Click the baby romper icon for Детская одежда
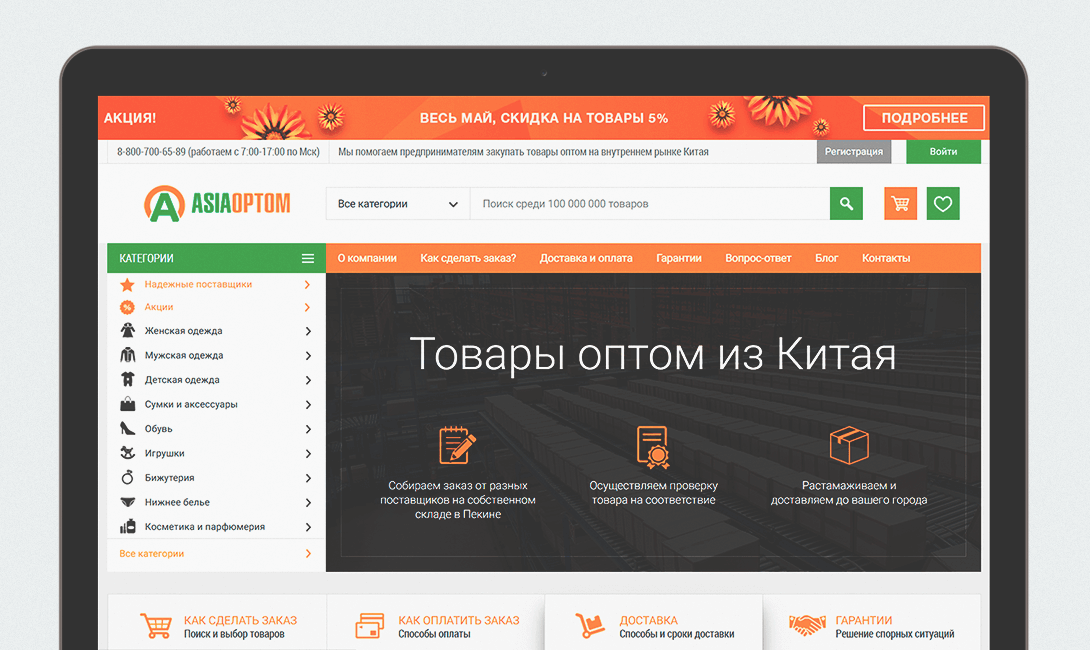 127,380
